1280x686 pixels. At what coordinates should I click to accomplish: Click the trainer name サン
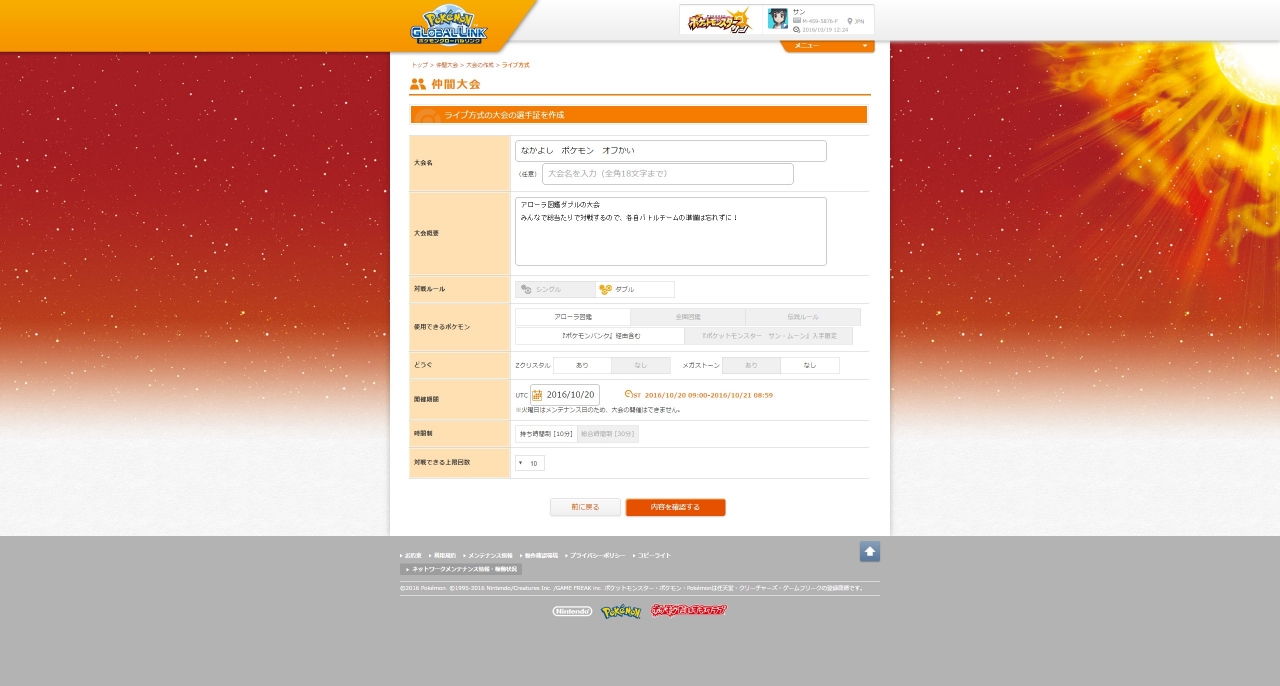coord(798,11)
